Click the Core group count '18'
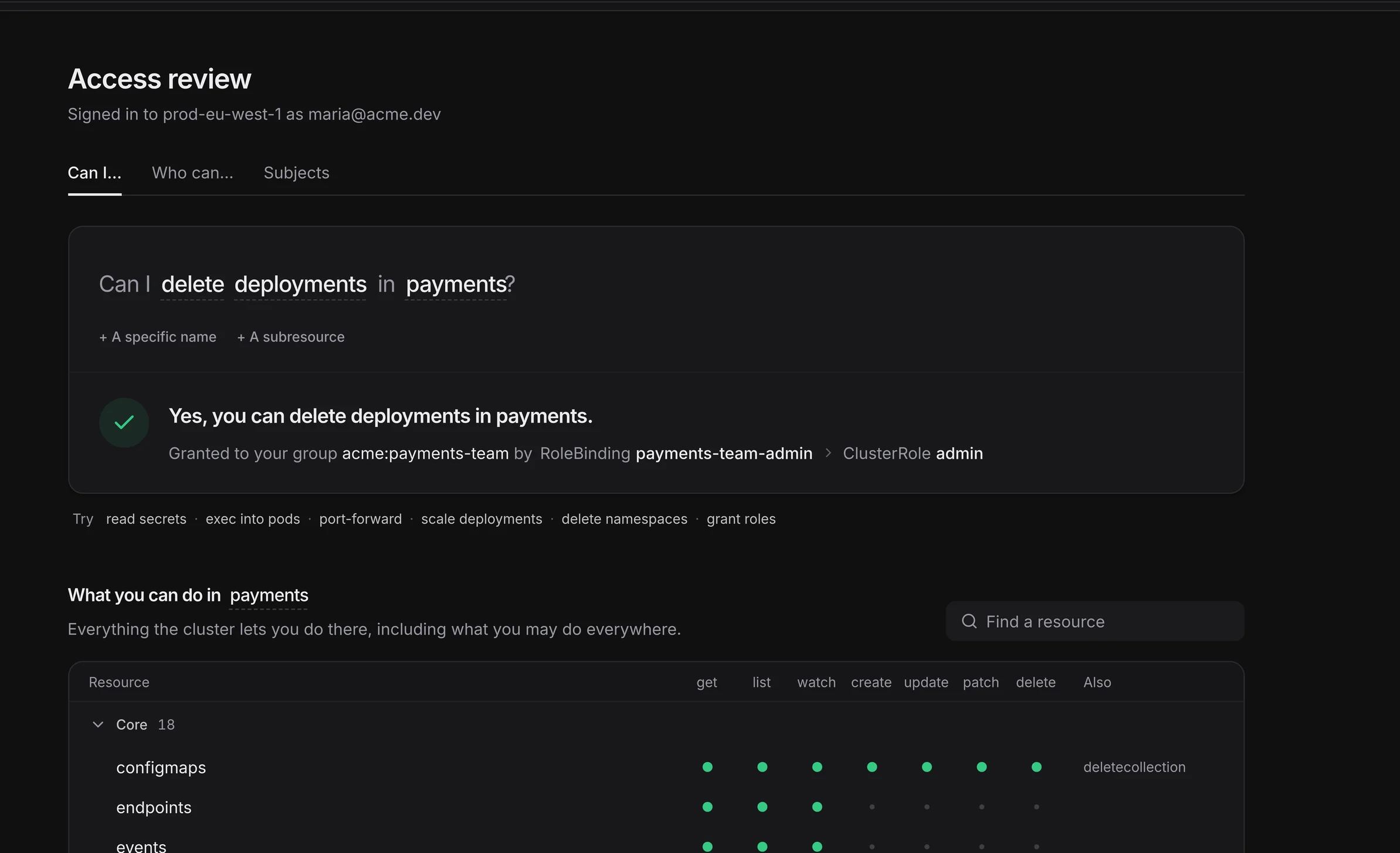The width and height of the screenshot is (1400, 853). point(166,725)
